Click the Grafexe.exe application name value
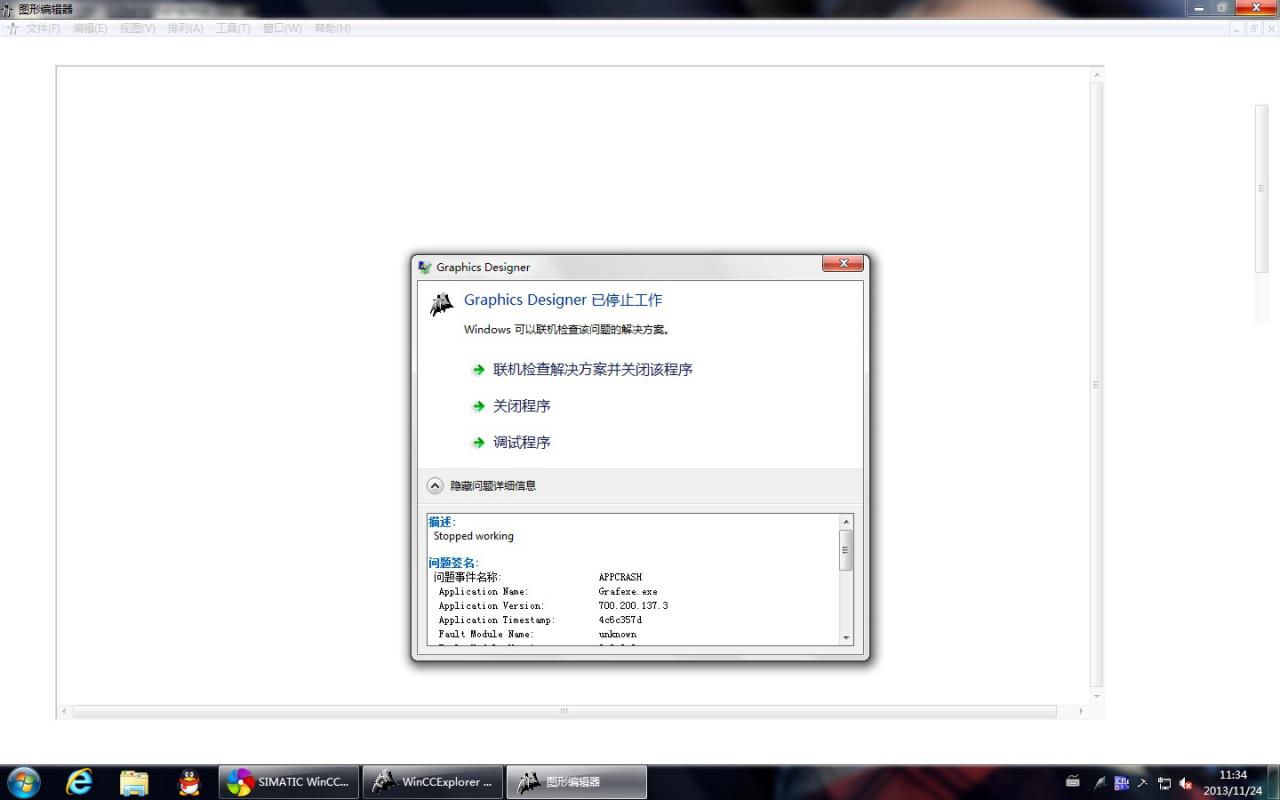This screenshot has height=800, width=1280. (x=628, y=592)
